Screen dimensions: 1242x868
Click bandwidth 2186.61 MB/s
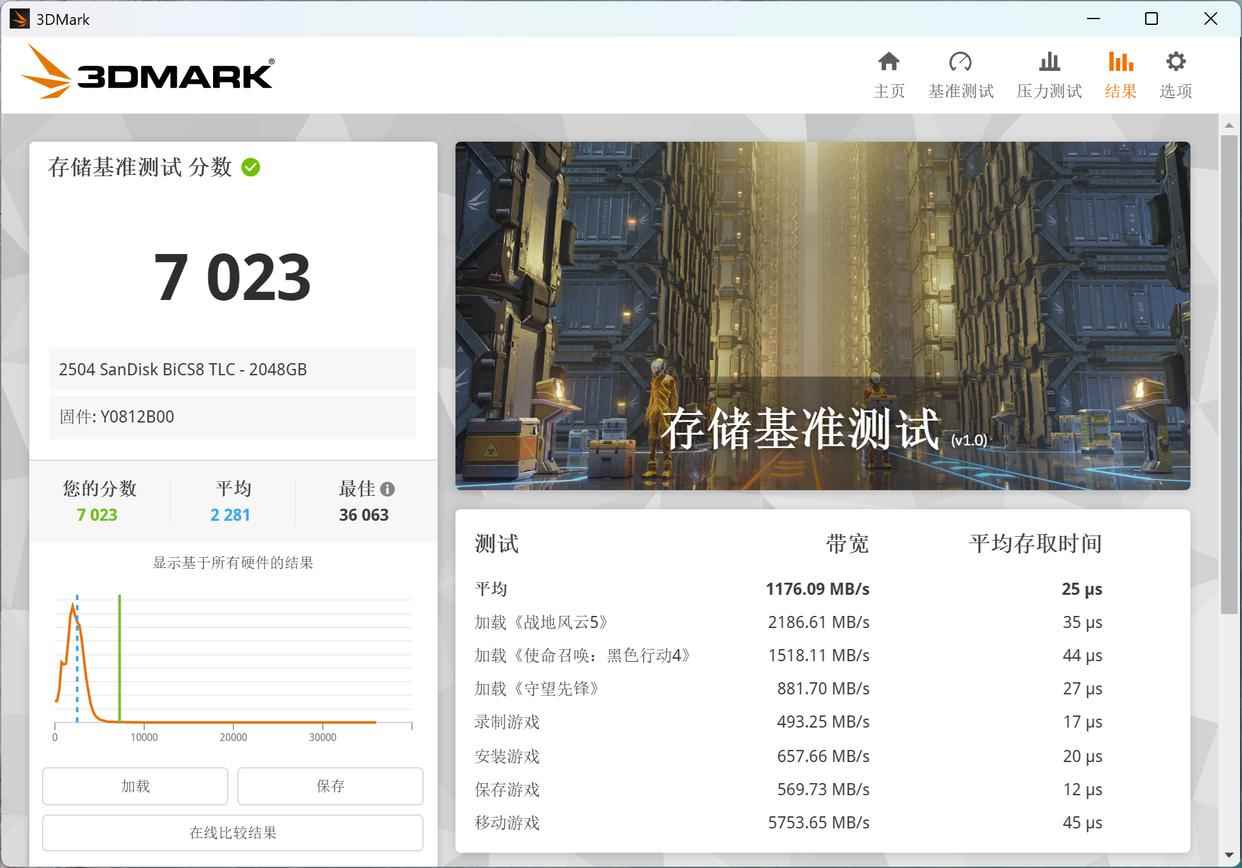pos(818,622)
